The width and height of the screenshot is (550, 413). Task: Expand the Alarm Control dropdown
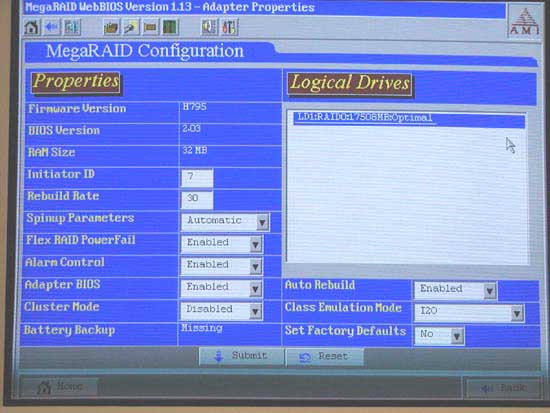pyautogui.click(x=221, y=266)
